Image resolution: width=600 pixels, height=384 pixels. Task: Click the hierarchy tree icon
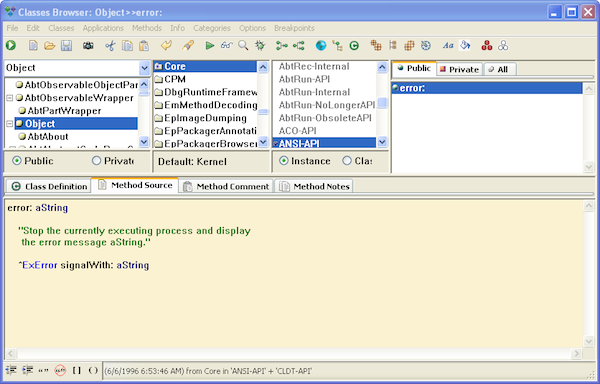pos(337,46)
